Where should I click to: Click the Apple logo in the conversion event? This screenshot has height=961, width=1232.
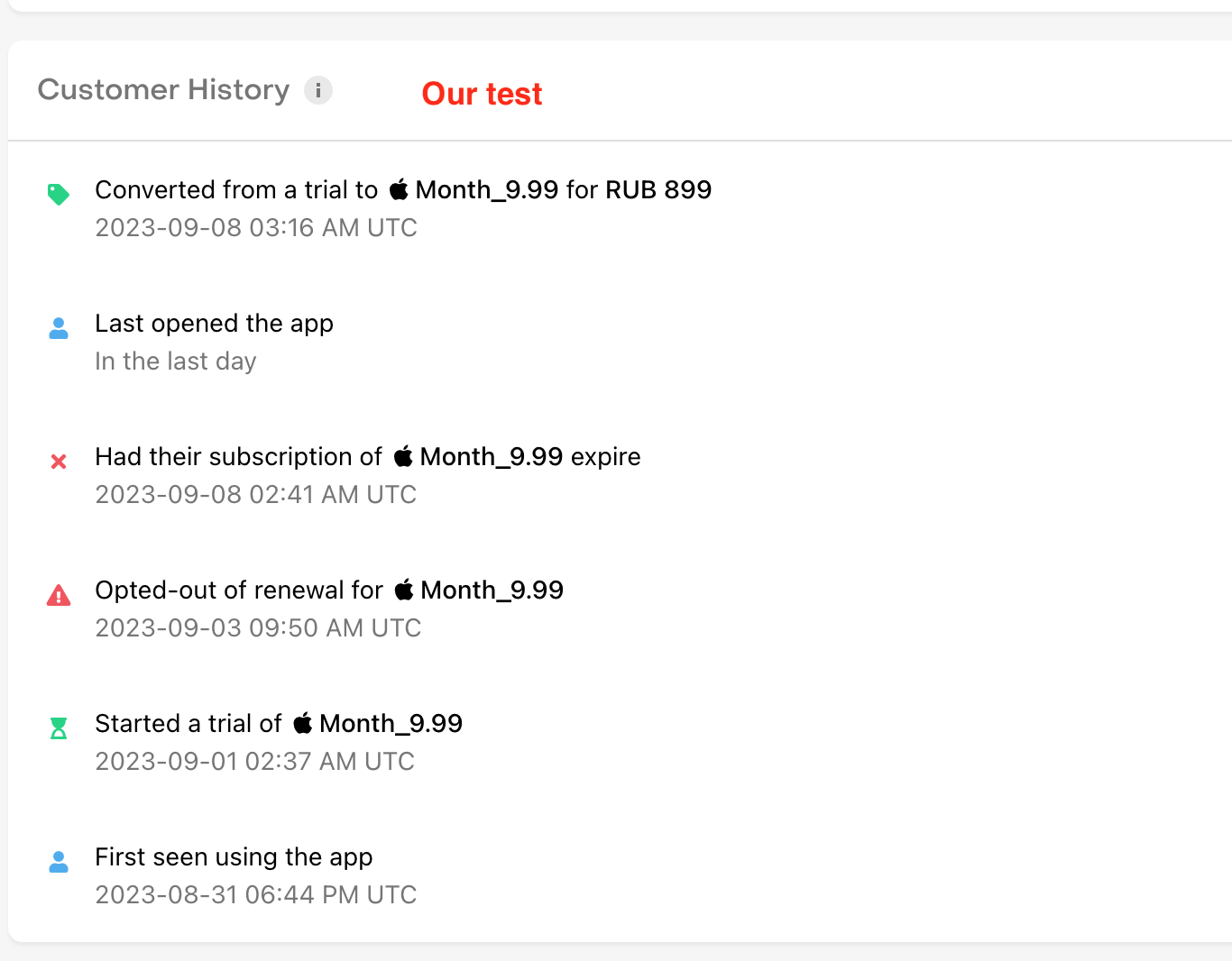click(x=399, y=189)
